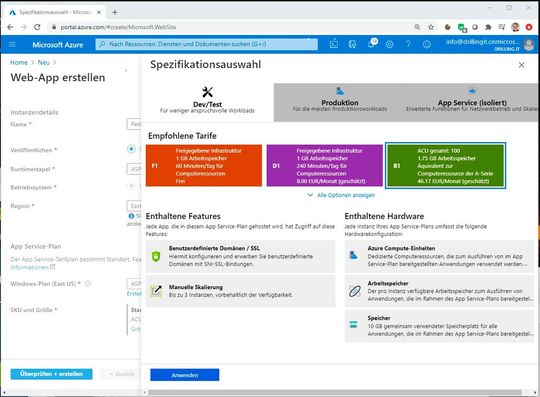Open the directory and subscription filter icon

point(352,44)
